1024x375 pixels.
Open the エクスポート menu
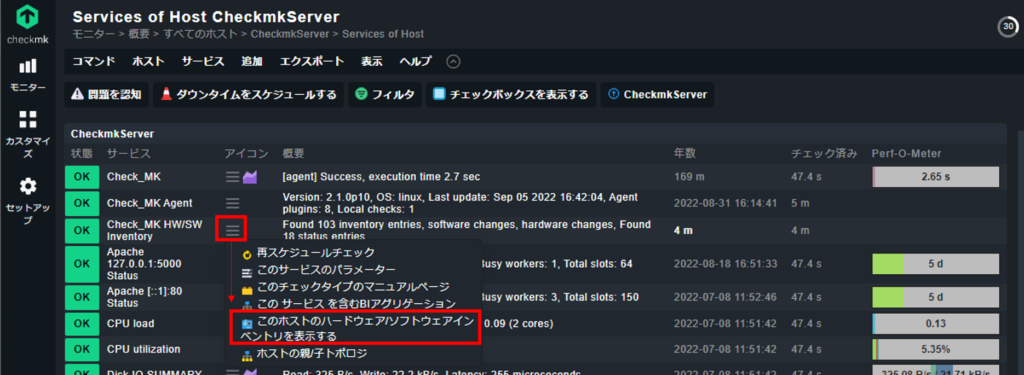tap(312, 61)
